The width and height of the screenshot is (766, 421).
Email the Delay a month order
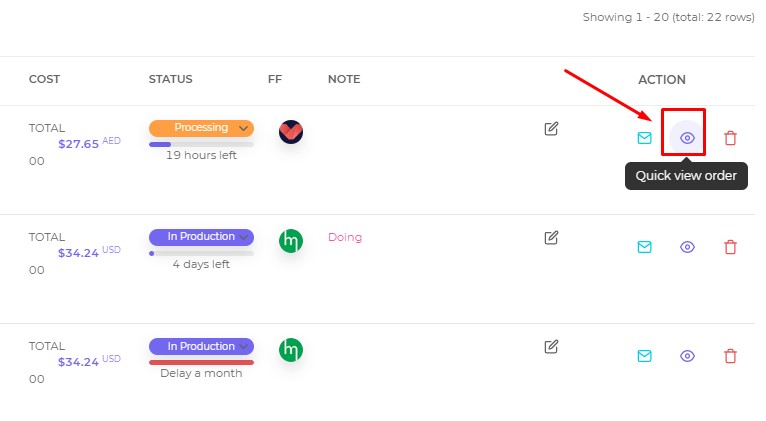click(644, 356)
